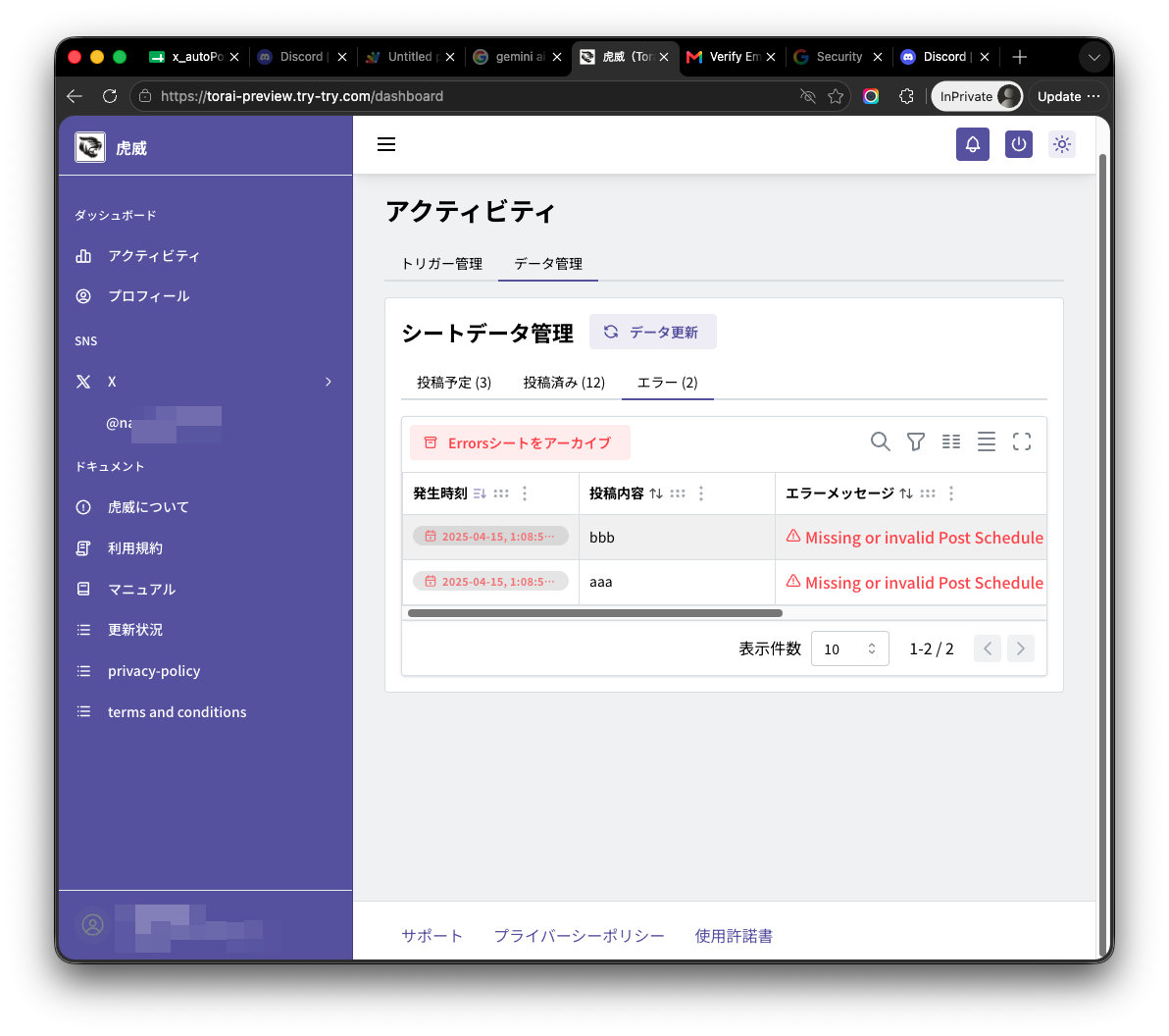This screenshot has height=1036, width=1169.
Task: Click the サポート footer link
Action: click(432, 935)
